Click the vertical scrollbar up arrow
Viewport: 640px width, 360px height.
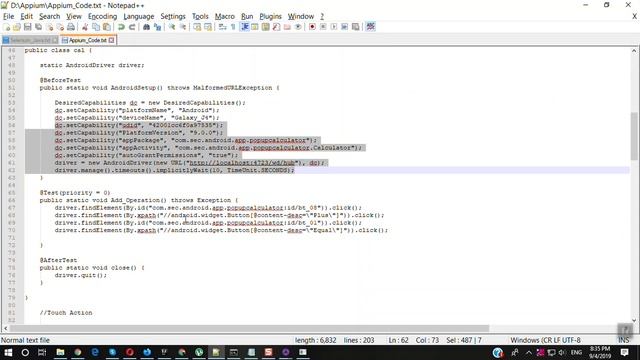634,51
